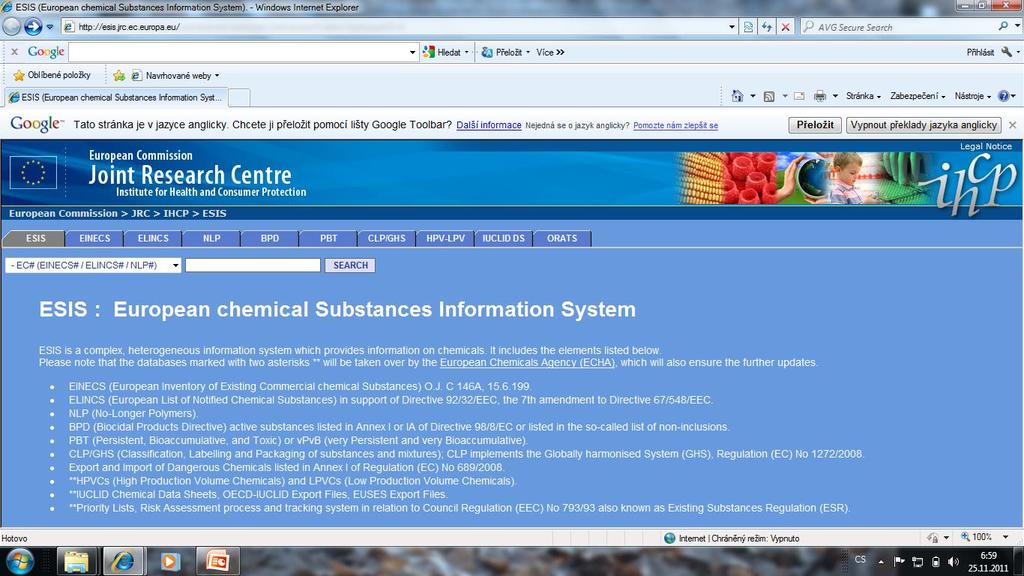1024x576 pixels.
Task: Click Více to show more tools
Action: click(550, 52)
